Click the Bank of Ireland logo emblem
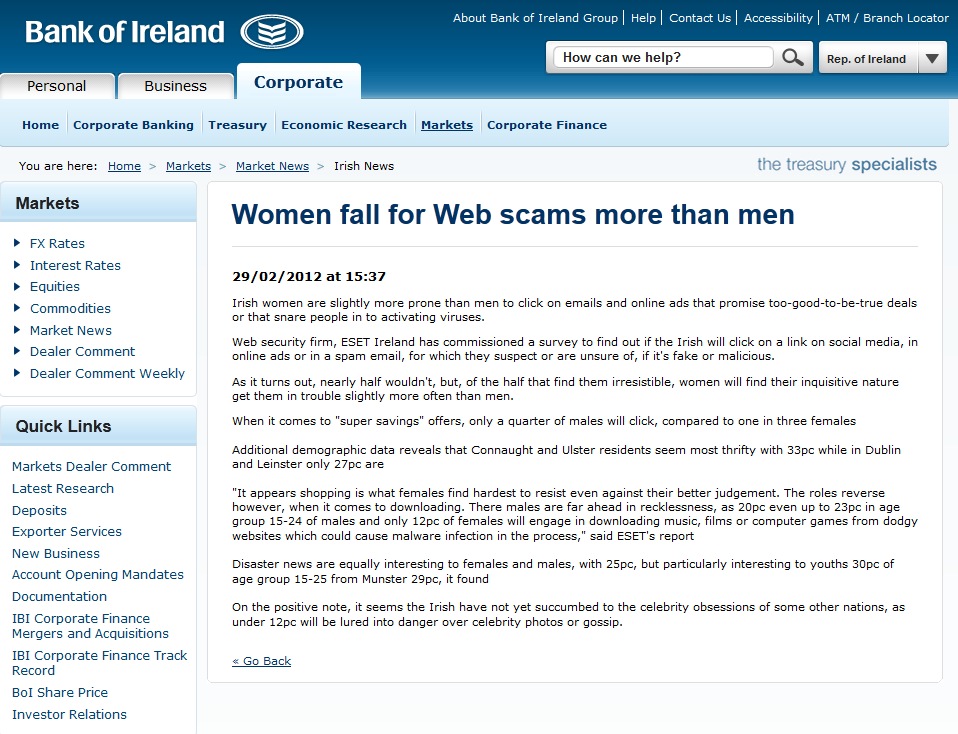 click(x=271, y=32)
